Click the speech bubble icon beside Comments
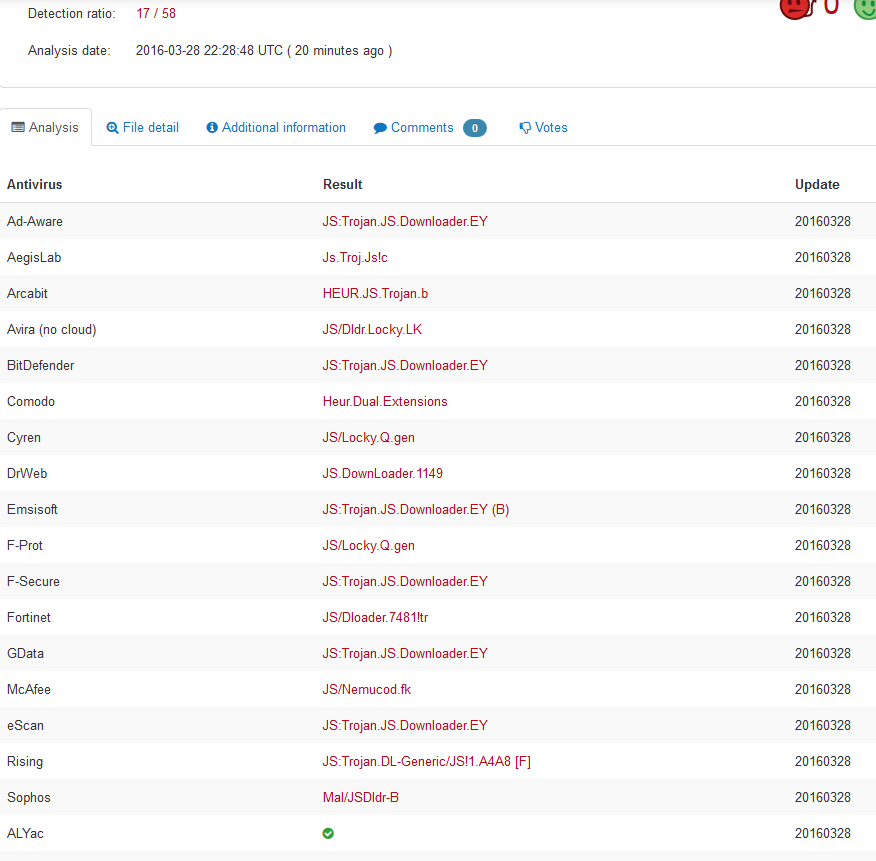The image size is (876, 861). point(380,128)
